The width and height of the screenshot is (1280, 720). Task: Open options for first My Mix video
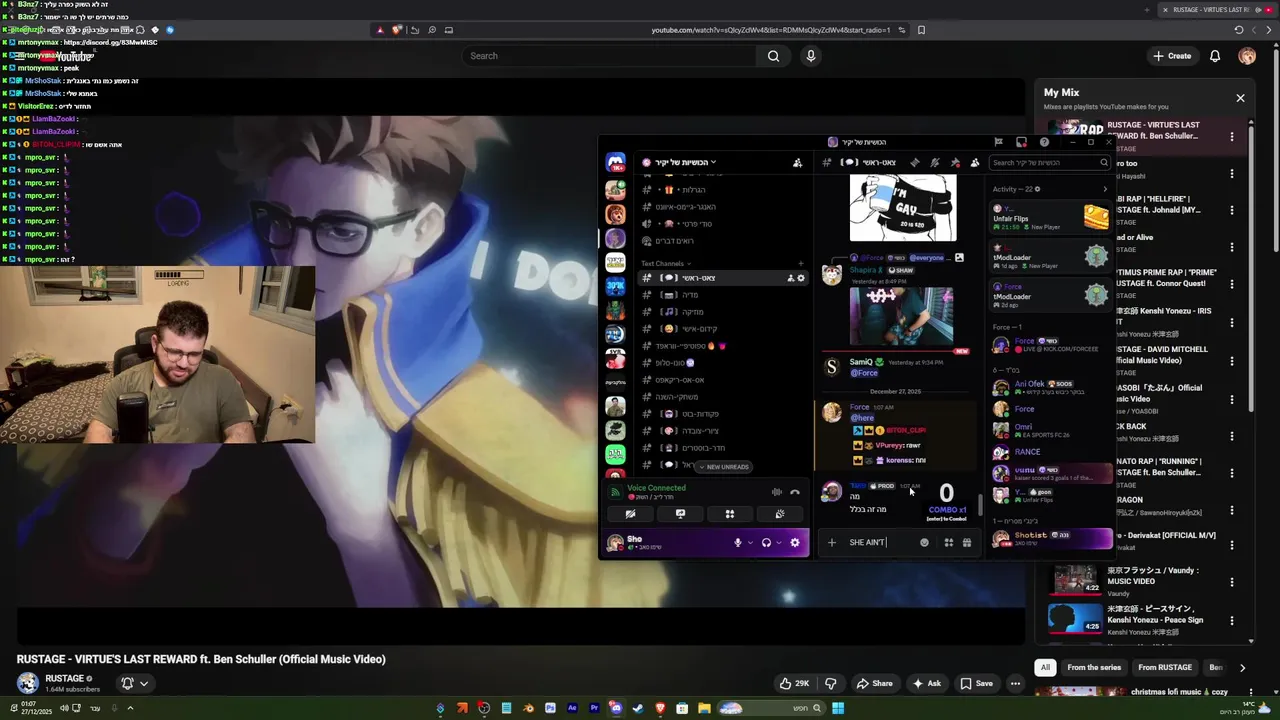[x=1232, y=136]
